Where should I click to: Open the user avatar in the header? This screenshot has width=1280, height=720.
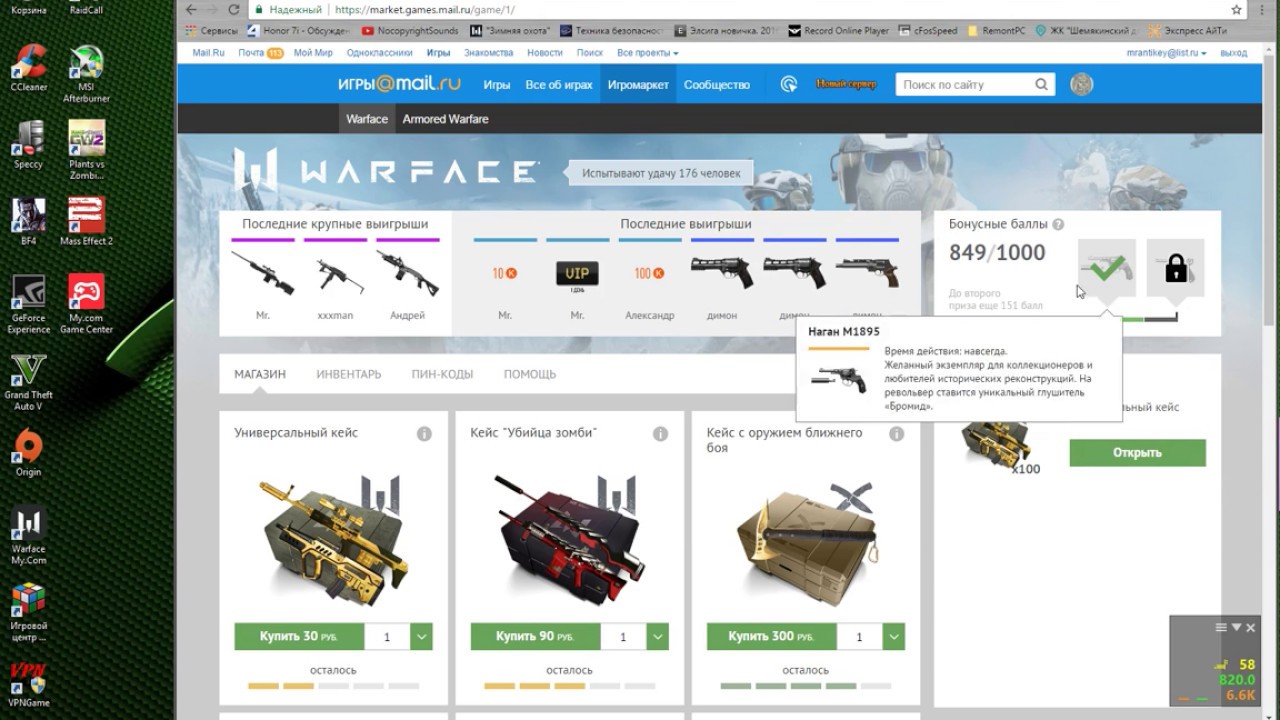tap(1081, 85)
